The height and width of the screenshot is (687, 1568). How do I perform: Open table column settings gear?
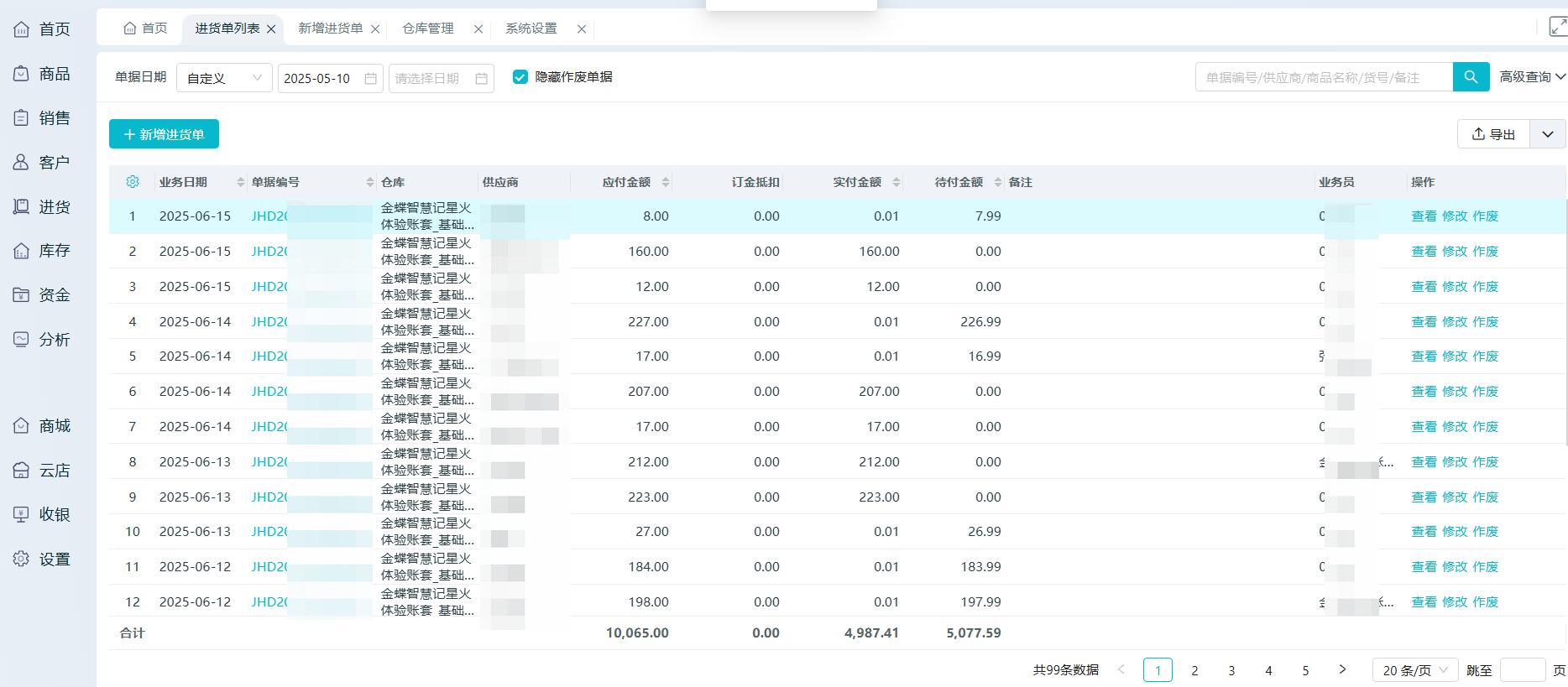[x=133, y=182]
